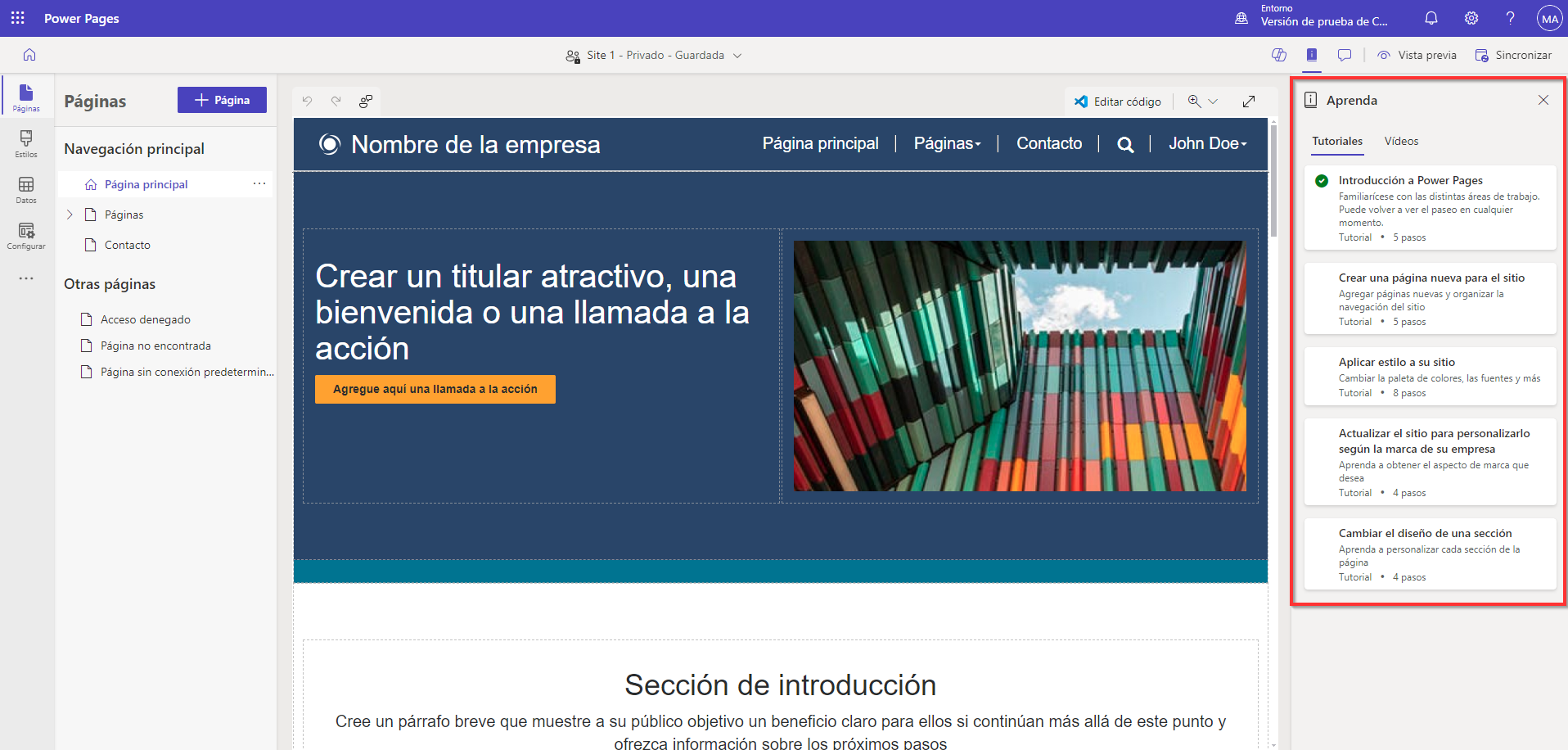
Task: Open Introducción a Power Pages tutorial
Action: [x=1430, y=208]
